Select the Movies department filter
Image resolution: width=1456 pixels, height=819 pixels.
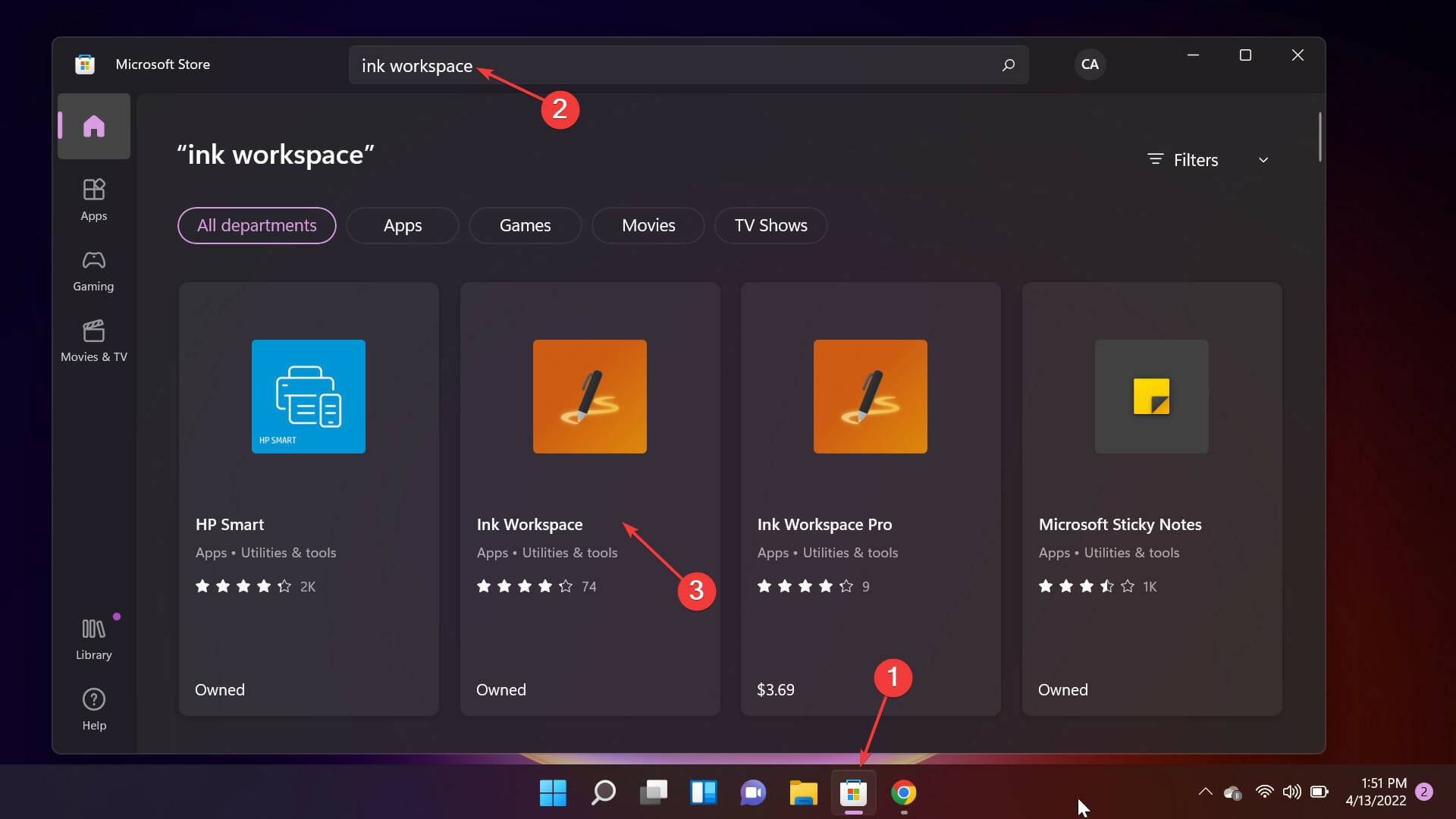coord(648,225)
